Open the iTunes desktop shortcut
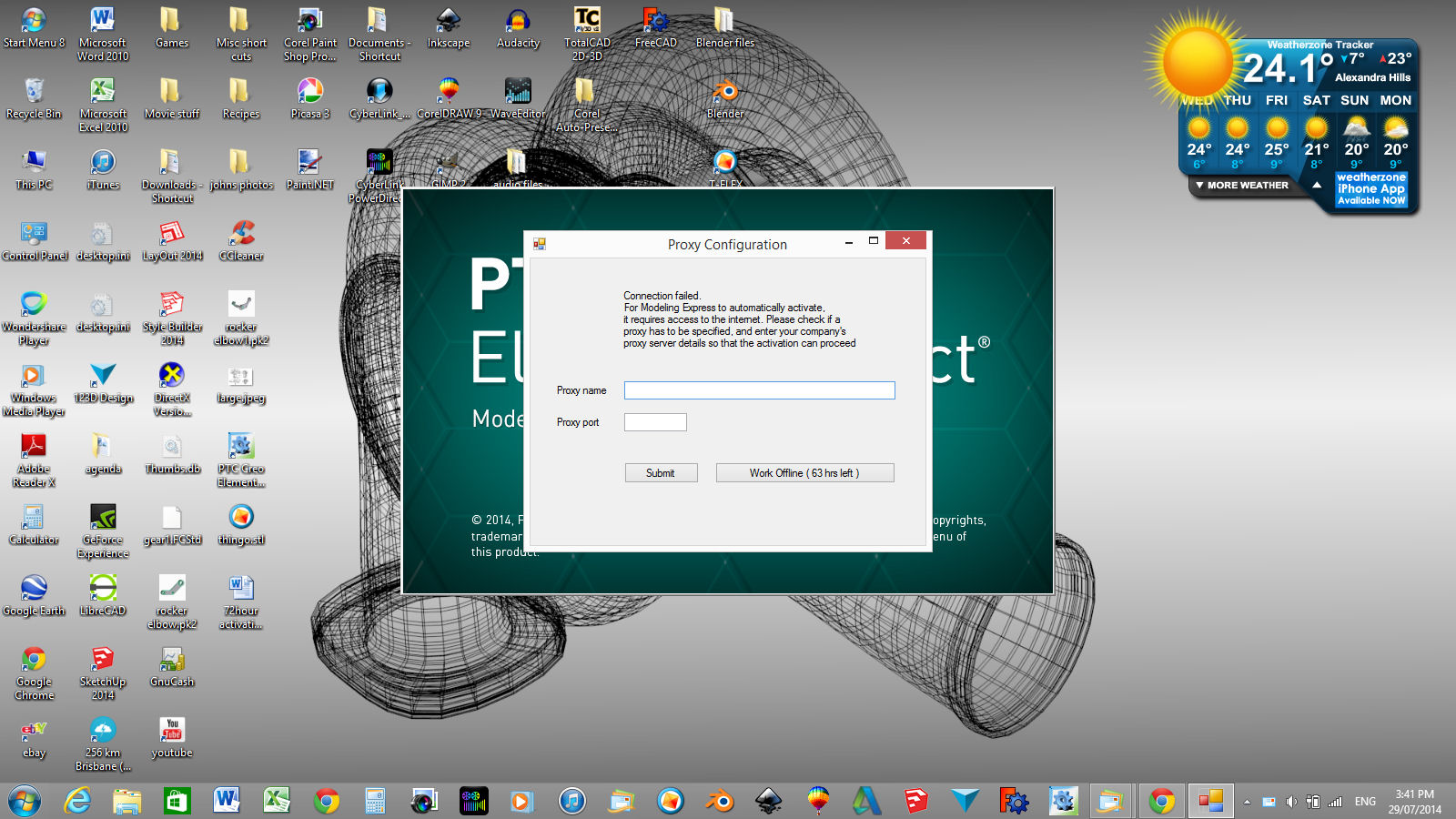 pos(103,169)
